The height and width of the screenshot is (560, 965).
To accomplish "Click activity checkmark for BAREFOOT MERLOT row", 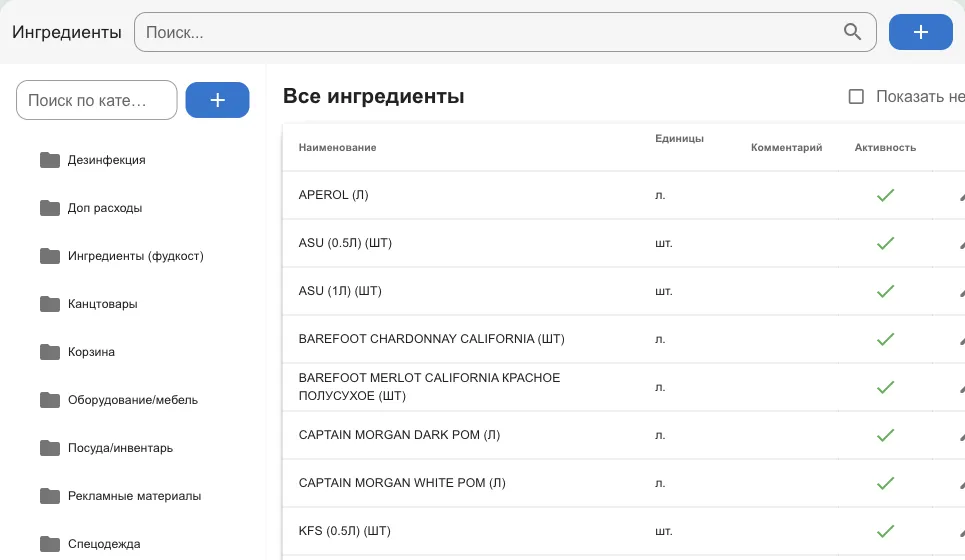I will click(x=885, y=387).
